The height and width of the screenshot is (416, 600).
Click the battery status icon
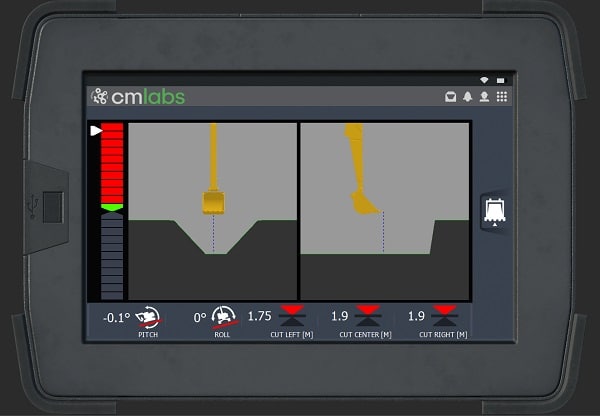pyautogui.click(x=500, y=80)
